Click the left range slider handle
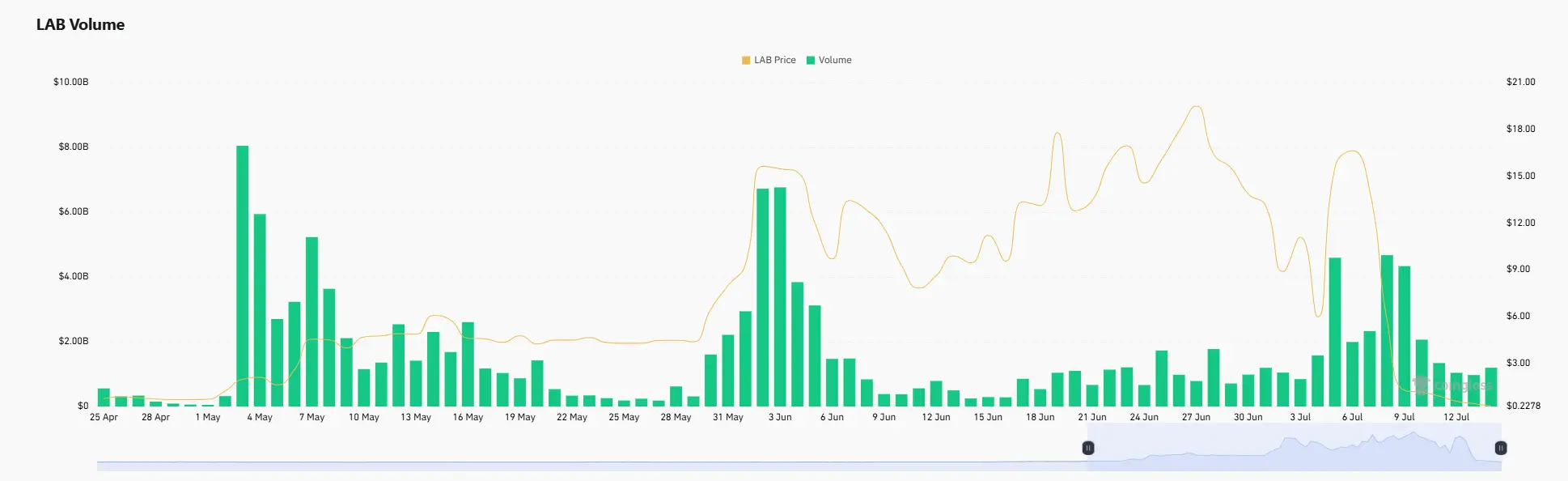Viewport: 1568px width, 481px height. coord(1088,448)
